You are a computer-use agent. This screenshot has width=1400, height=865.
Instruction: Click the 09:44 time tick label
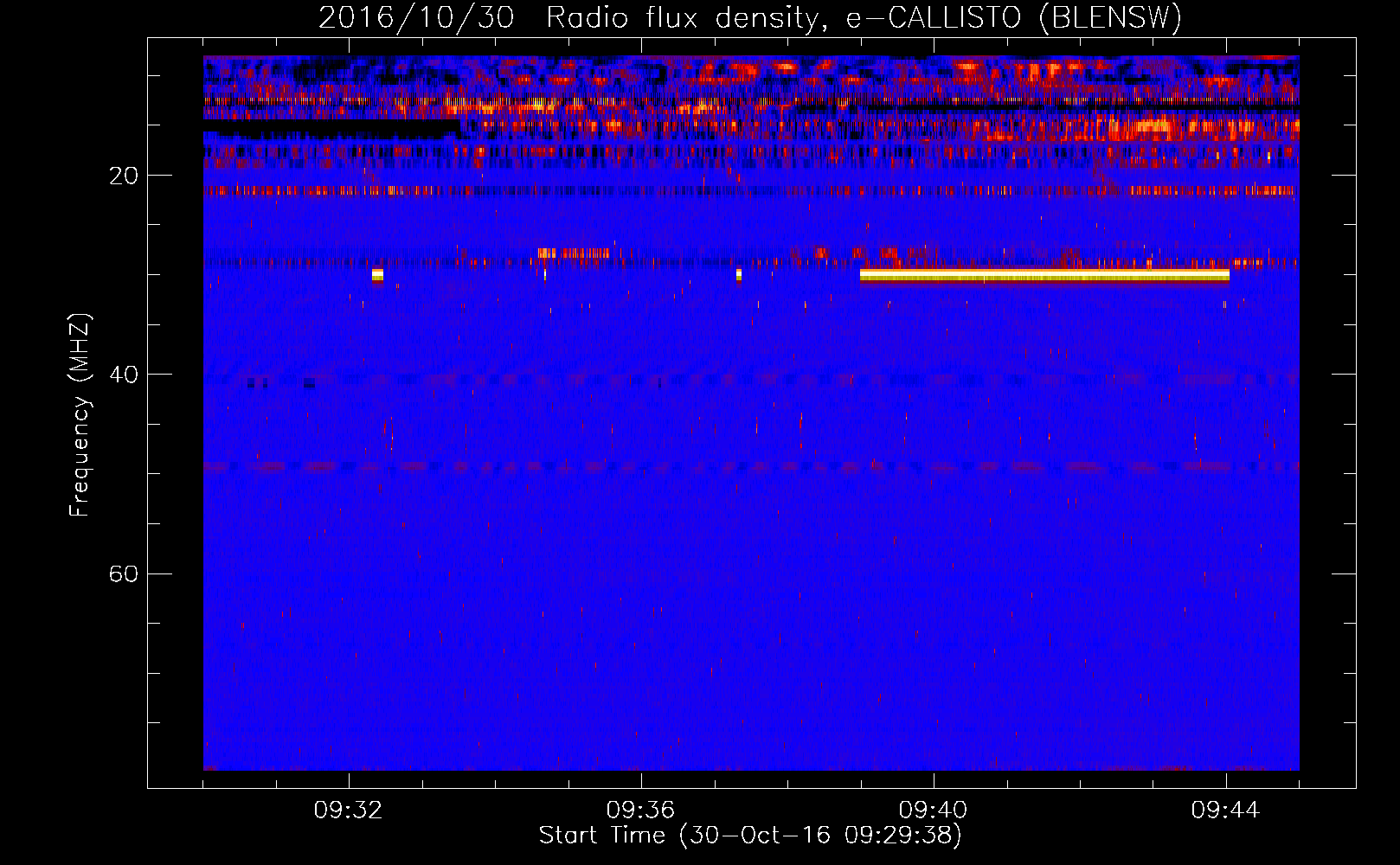(x=1225, y=811)
